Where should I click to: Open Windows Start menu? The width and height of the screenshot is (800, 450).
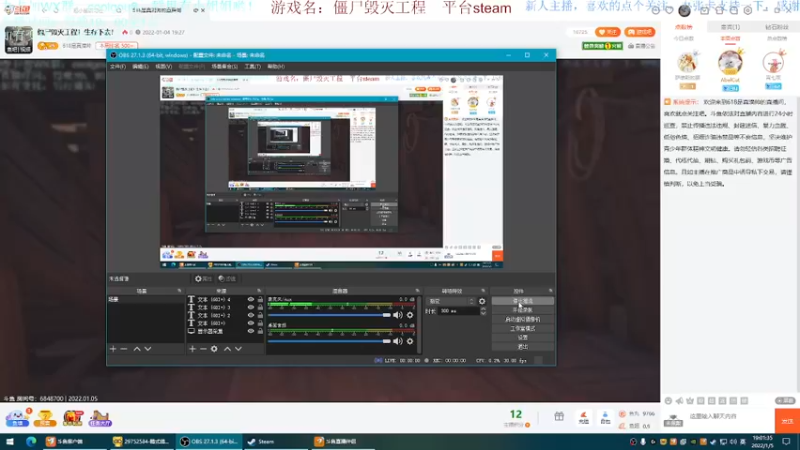click(10, 442)
